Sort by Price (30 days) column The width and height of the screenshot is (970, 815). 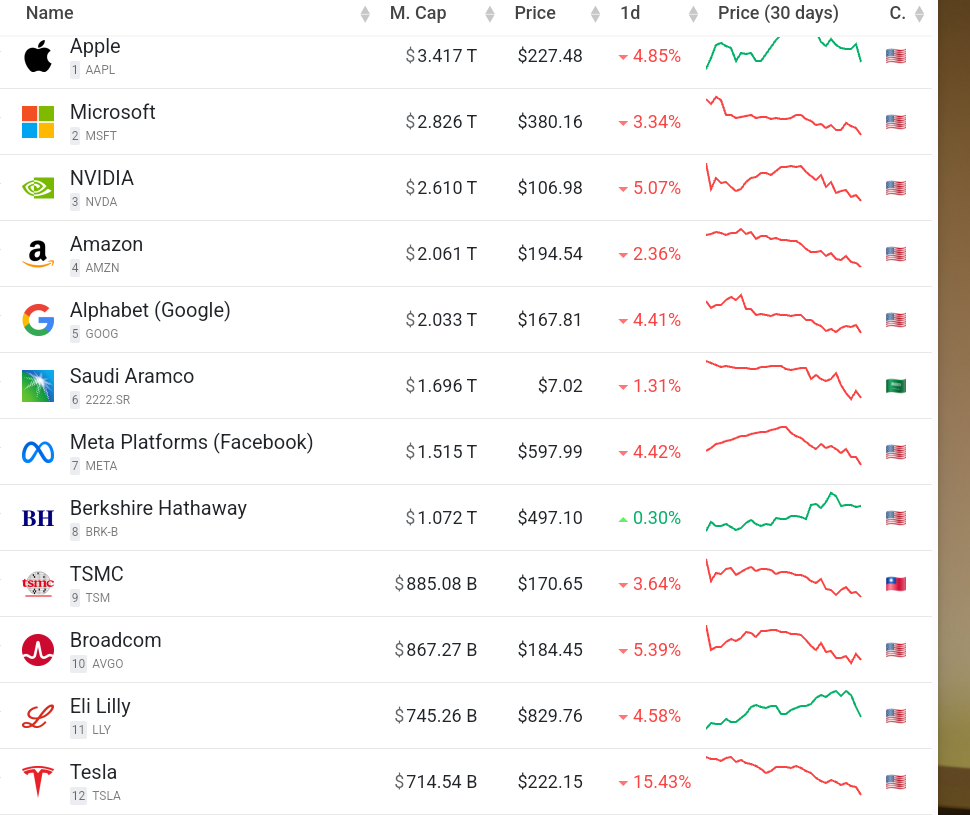778,14
